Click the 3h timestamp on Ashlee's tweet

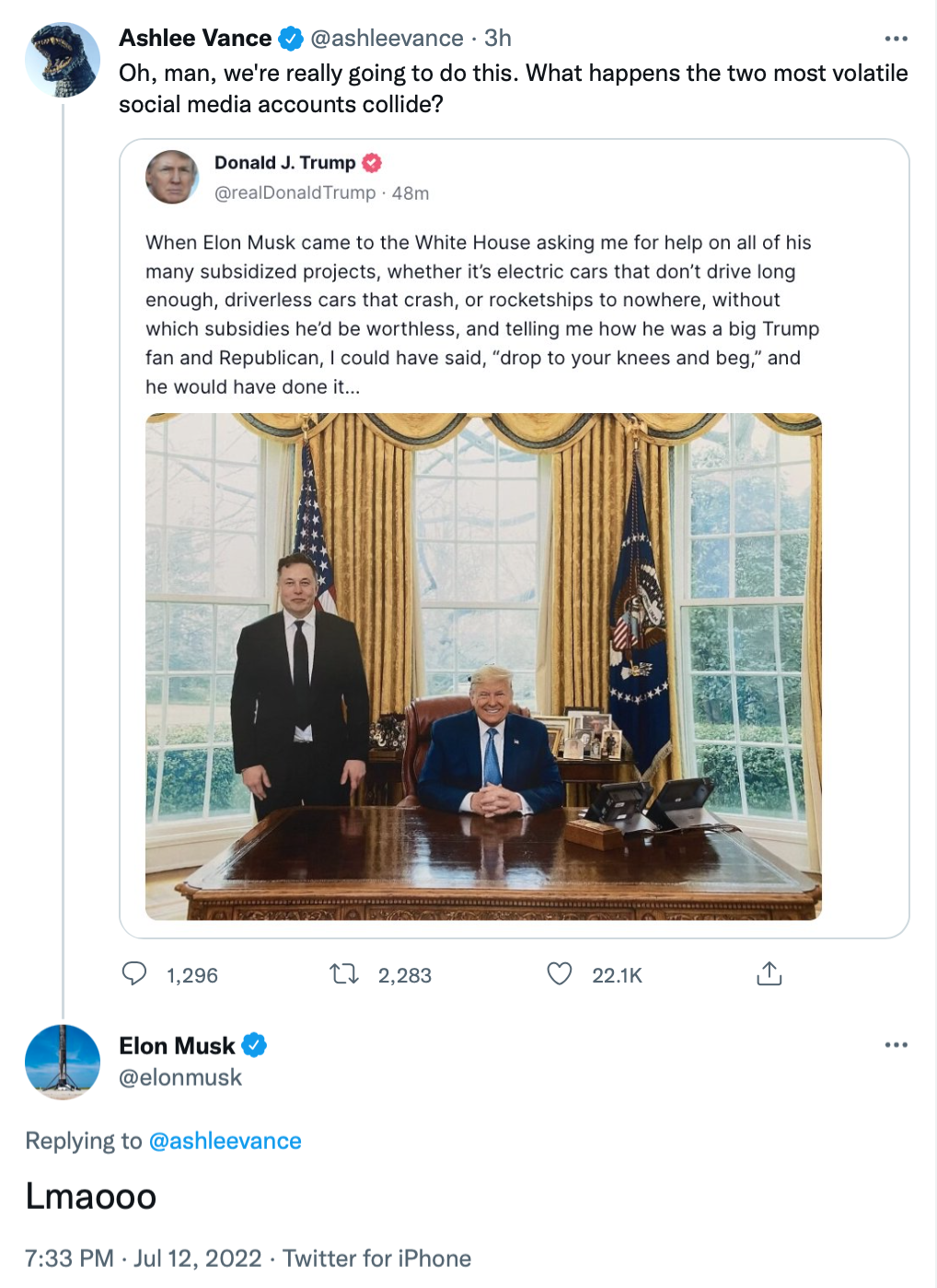498,39
